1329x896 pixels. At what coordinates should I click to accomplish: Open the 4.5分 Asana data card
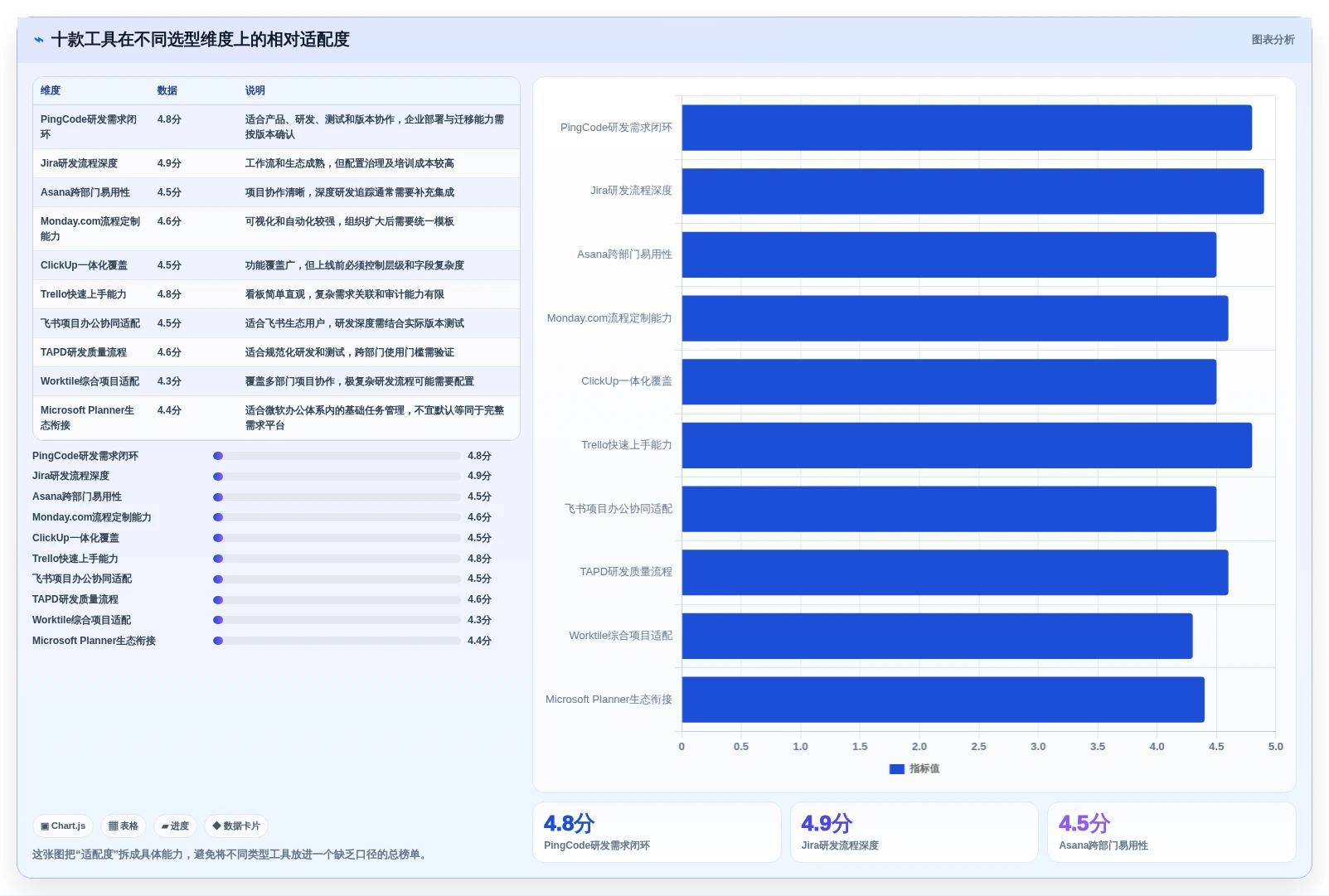point(1171,832)
